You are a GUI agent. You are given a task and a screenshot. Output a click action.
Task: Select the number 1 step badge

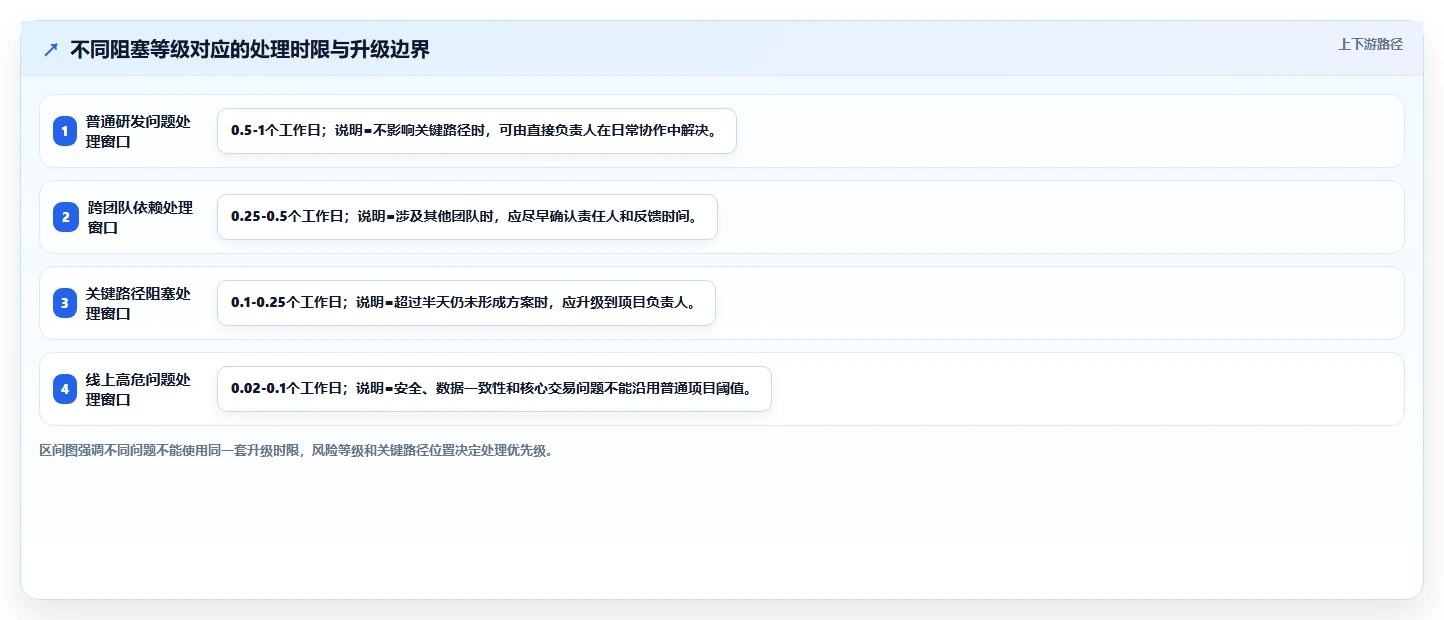pyautogui.click(x=65, y=131)
